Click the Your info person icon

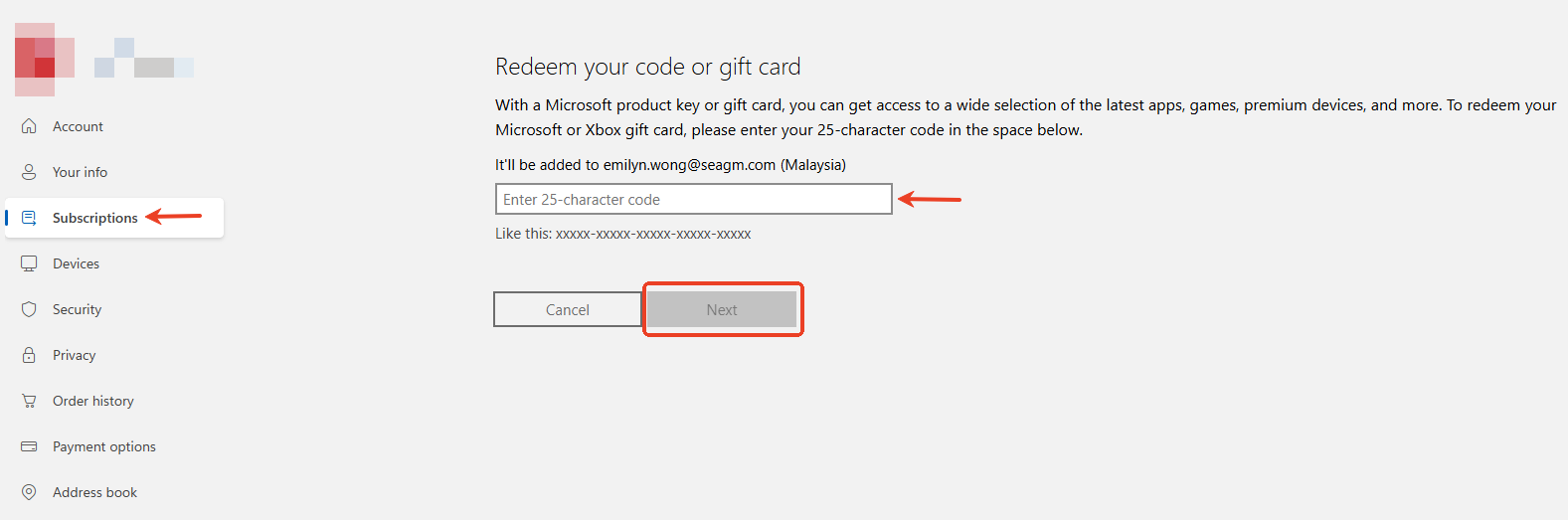(x=29, y=172)
